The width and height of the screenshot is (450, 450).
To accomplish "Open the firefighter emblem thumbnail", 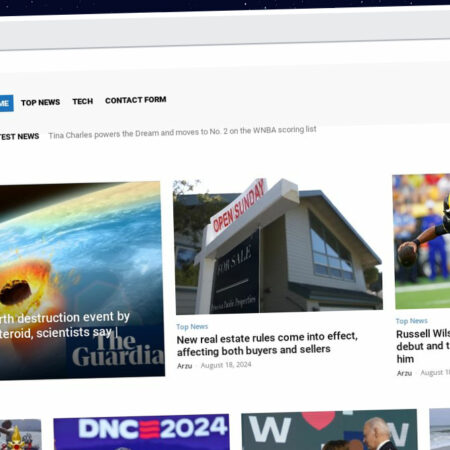I will pyautogui.click(x=20, y=435).
